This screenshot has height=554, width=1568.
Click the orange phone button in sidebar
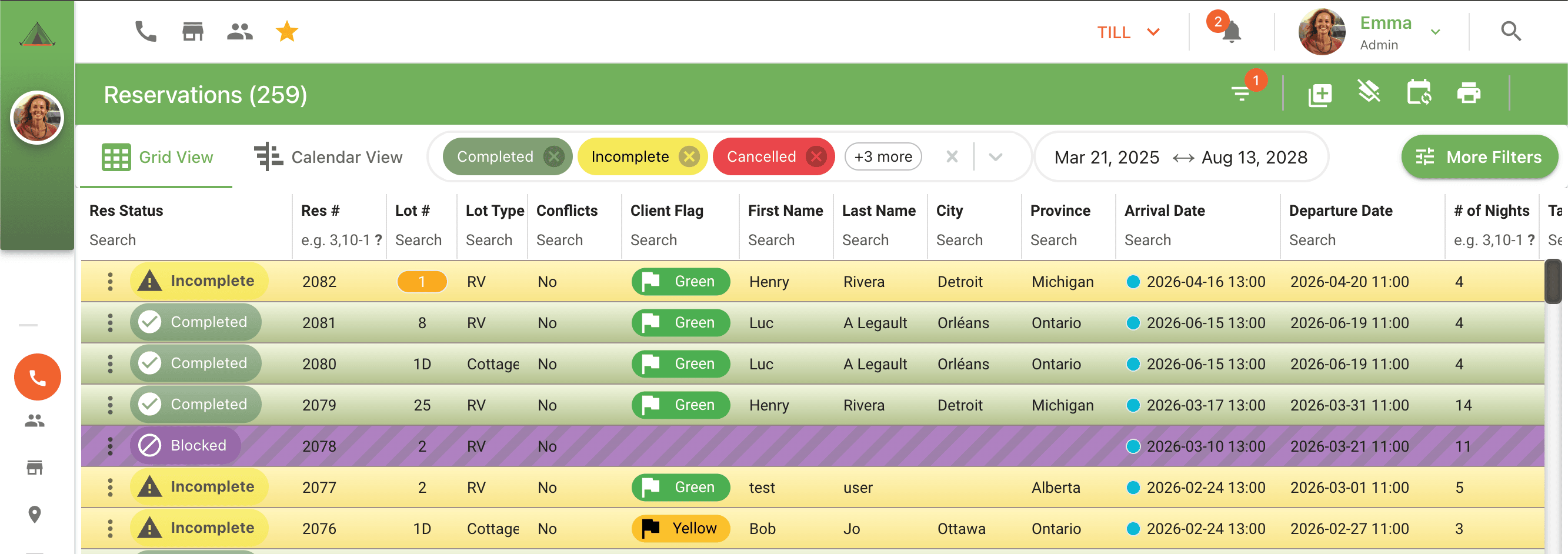pyautogui.click(x=38, y=378)
